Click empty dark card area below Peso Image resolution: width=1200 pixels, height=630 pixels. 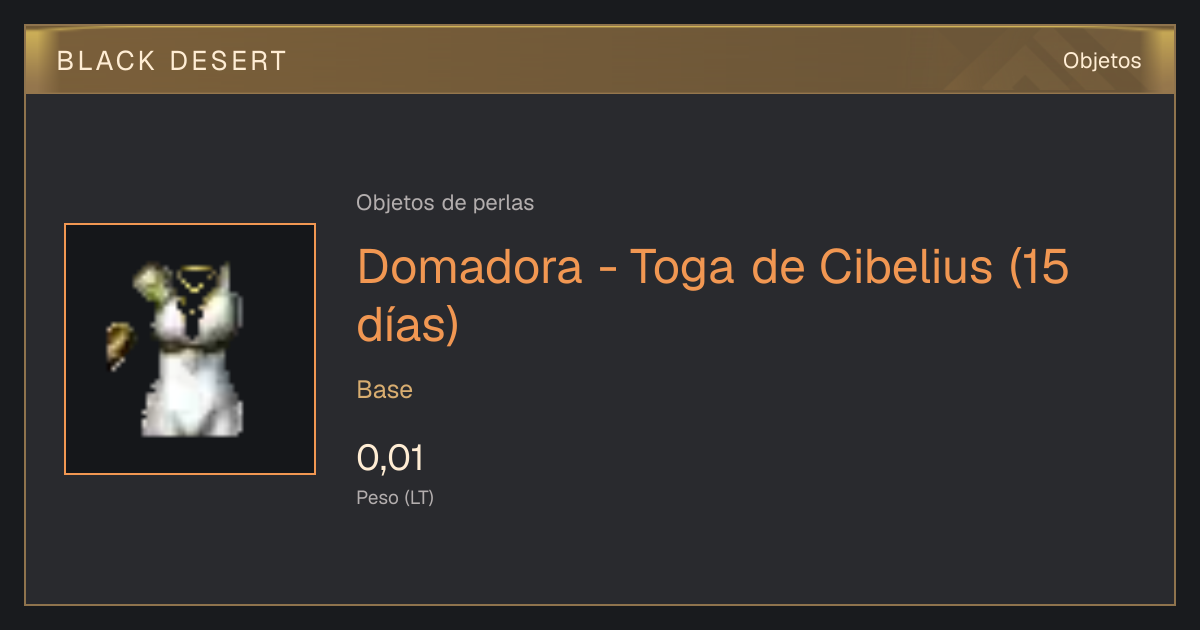700,560
